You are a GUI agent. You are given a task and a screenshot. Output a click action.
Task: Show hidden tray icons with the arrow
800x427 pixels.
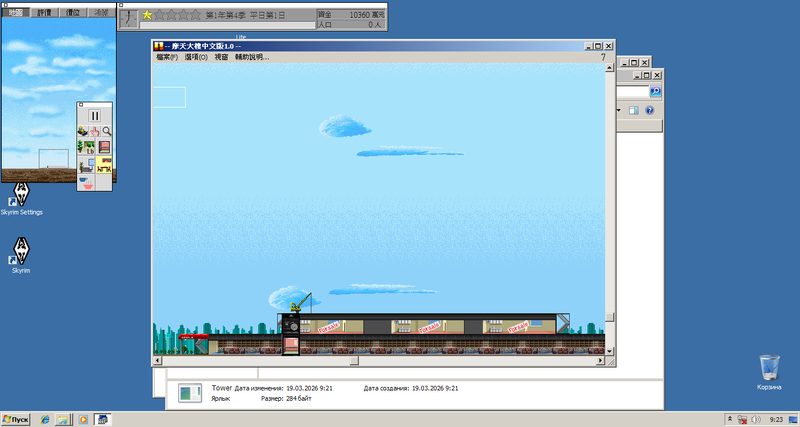[730, 419]
